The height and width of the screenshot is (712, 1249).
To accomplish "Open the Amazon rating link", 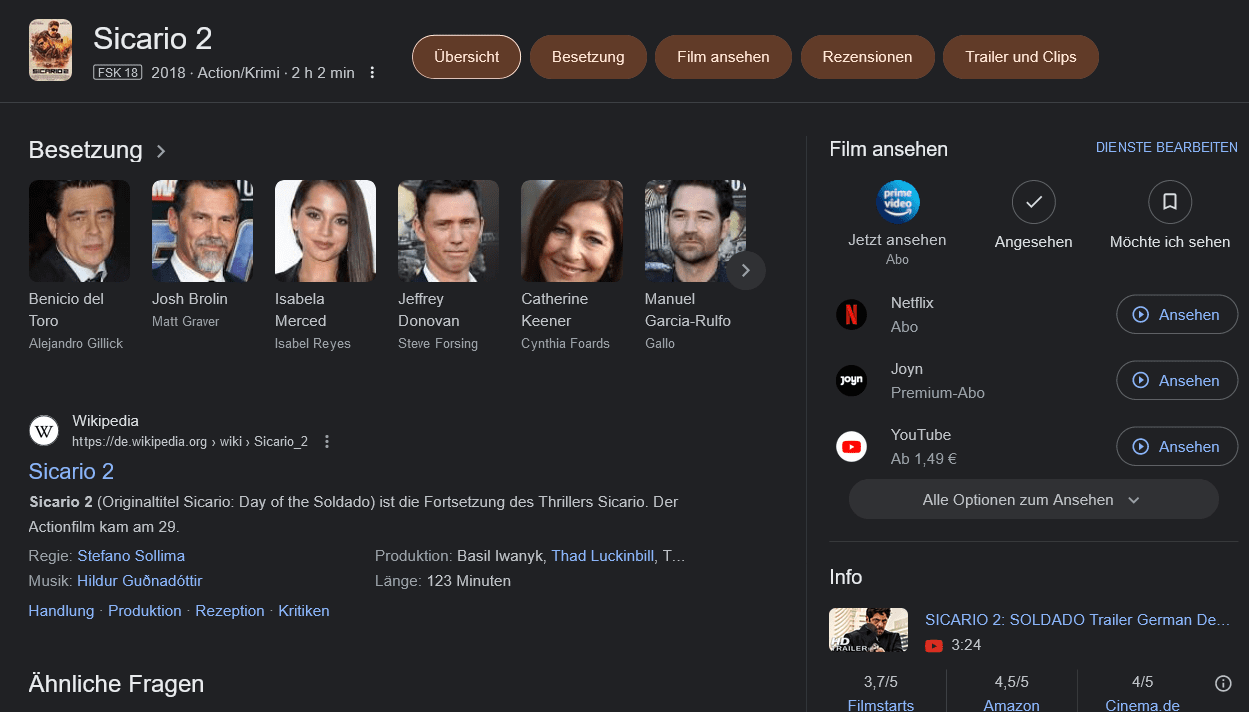I will point(1011,705).
